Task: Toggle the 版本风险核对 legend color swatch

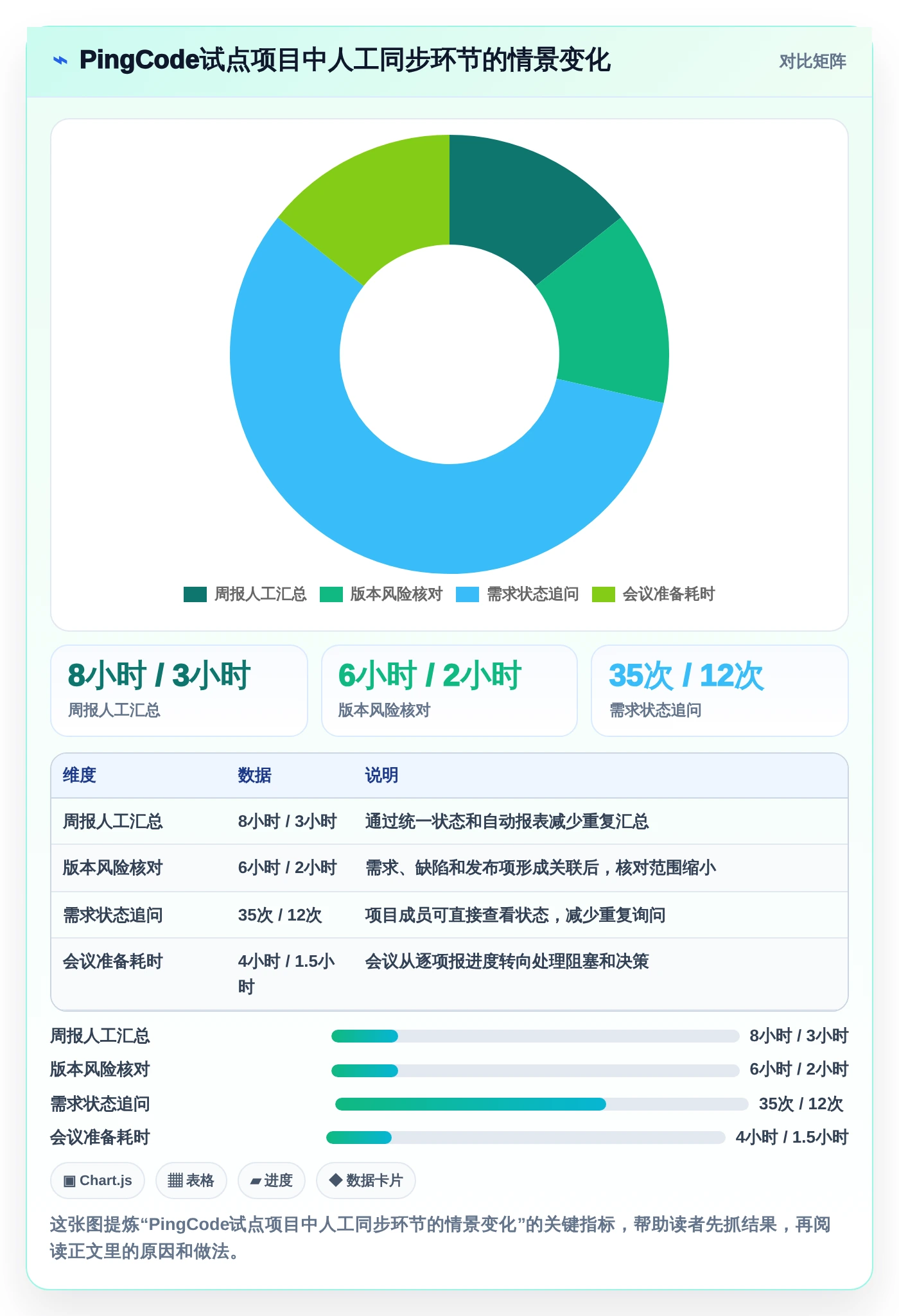Action: (331, 594)
